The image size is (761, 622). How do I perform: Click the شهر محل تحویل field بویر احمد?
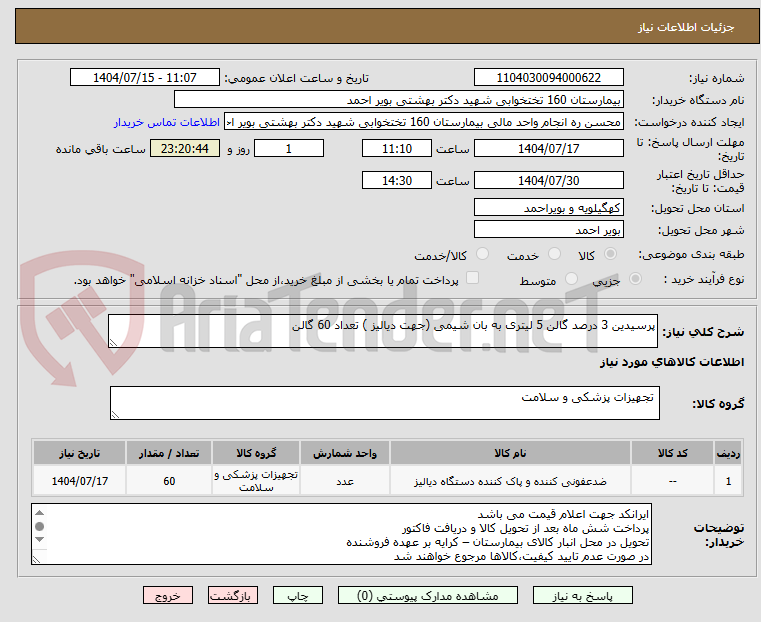coord(548,229)
